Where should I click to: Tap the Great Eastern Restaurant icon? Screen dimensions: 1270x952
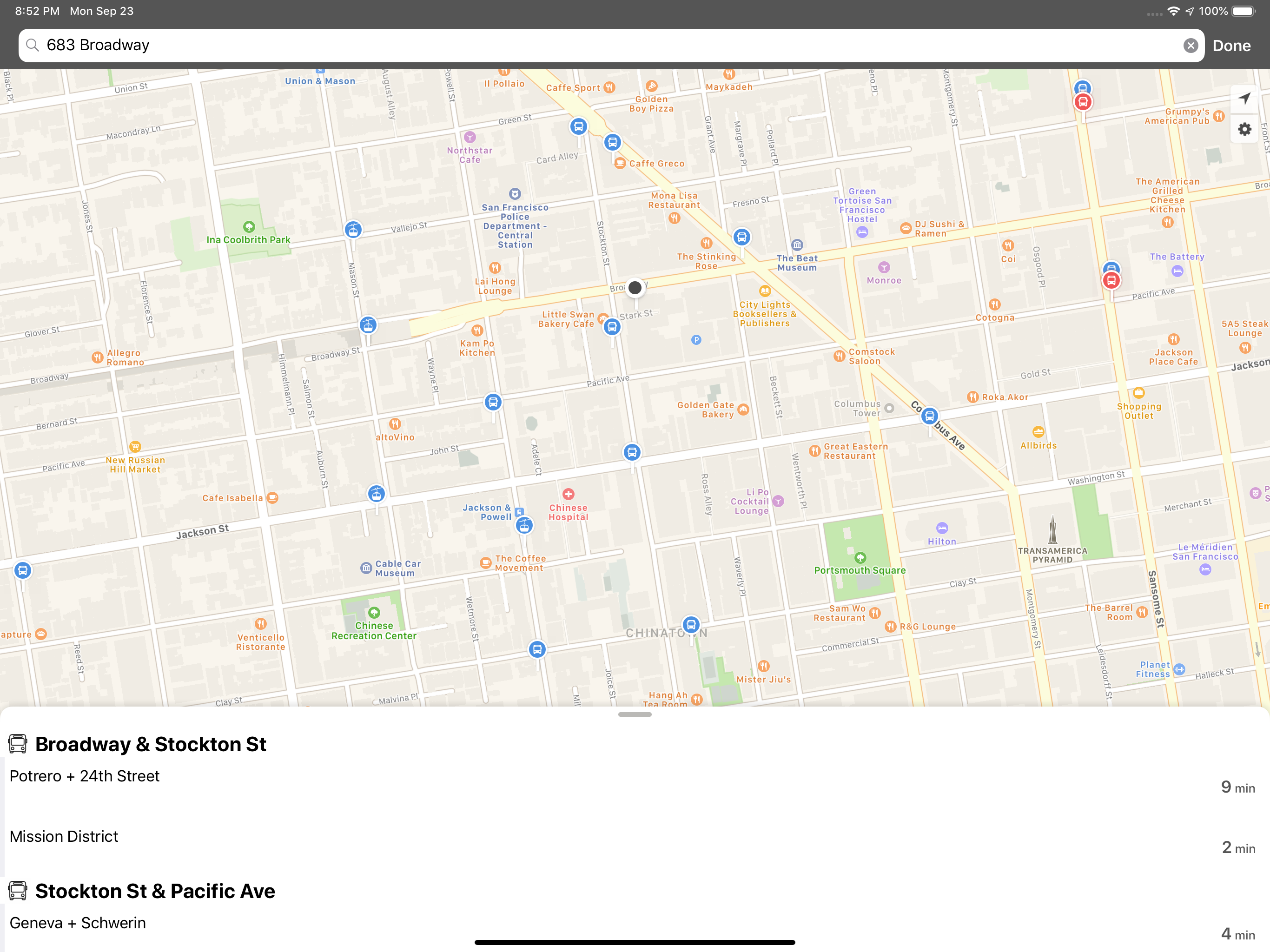(x=815, y=451)
